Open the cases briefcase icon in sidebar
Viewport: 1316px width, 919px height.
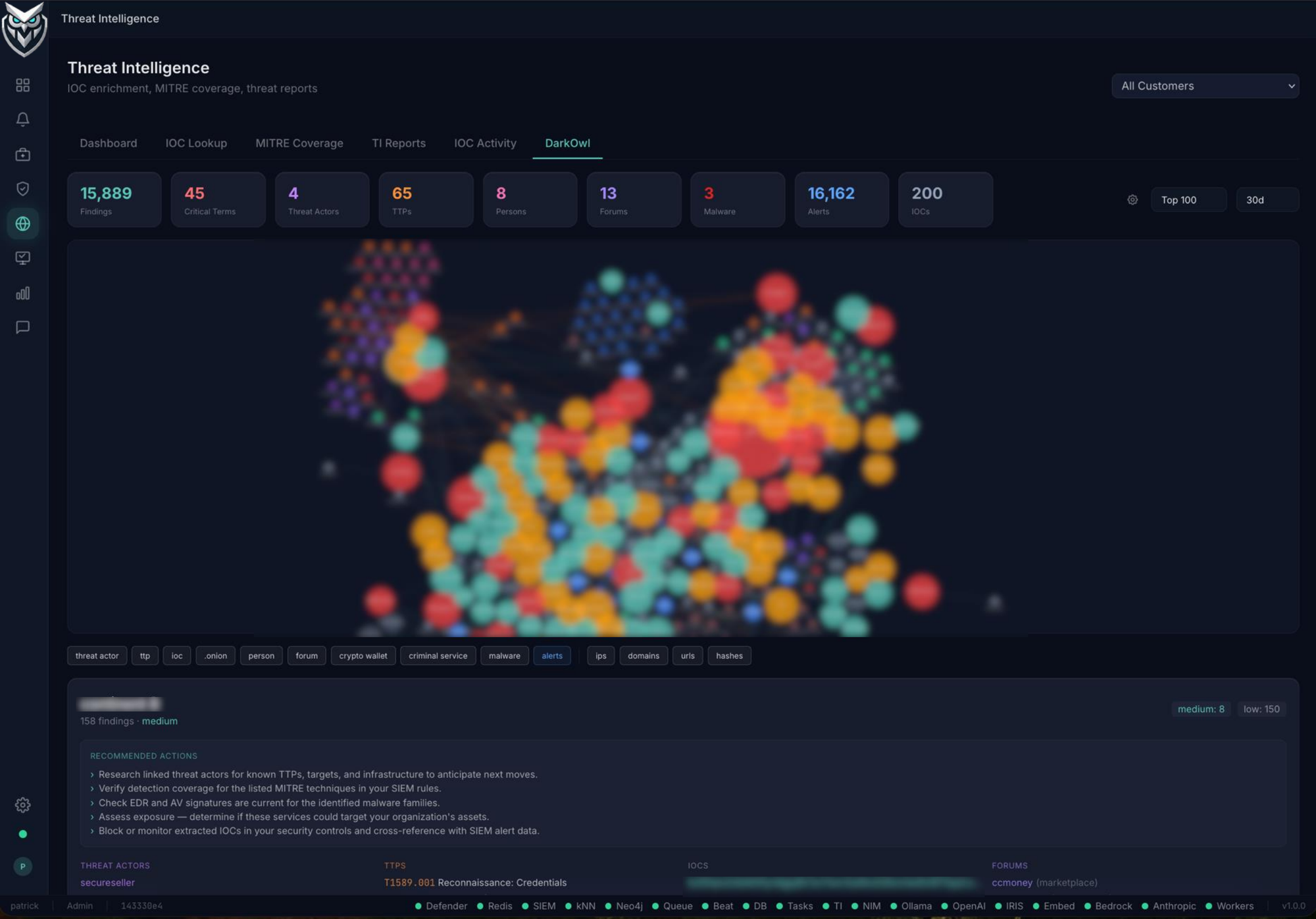point(23,154)
